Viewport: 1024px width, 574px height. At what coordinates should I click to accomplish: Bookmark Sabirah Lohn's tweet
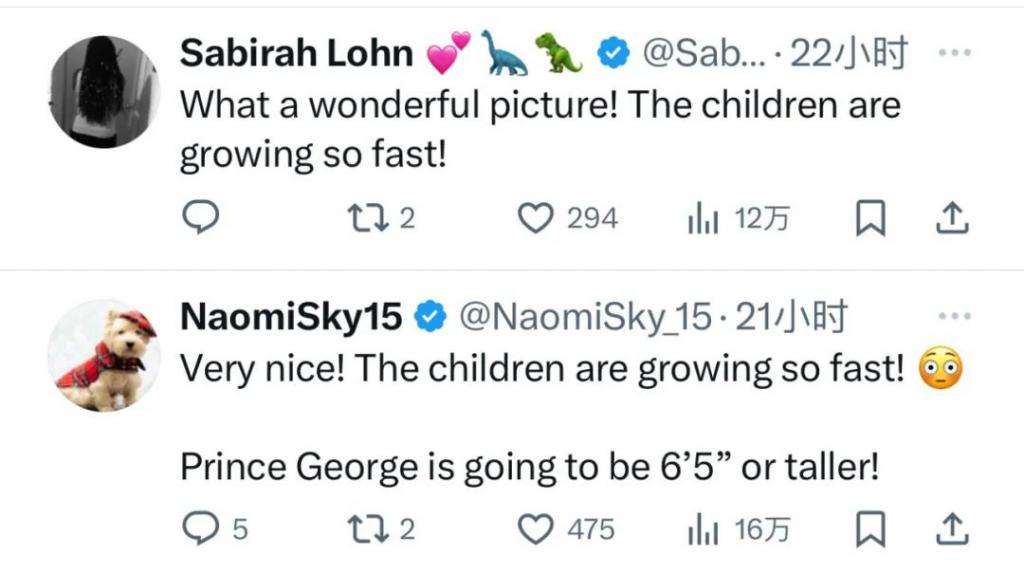tap(871, 218)
